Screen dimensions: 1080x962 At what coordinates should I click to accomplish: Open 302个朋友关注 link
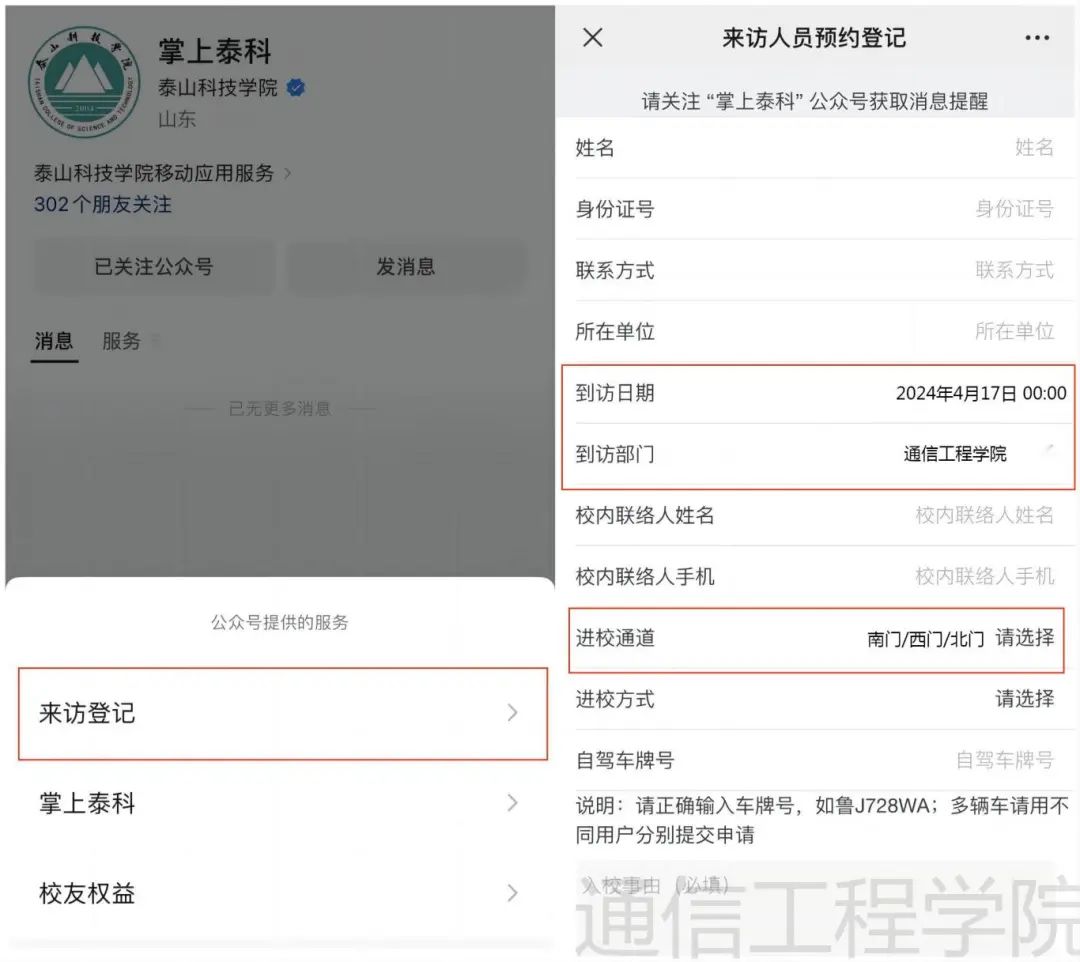[x=103, y=205]
